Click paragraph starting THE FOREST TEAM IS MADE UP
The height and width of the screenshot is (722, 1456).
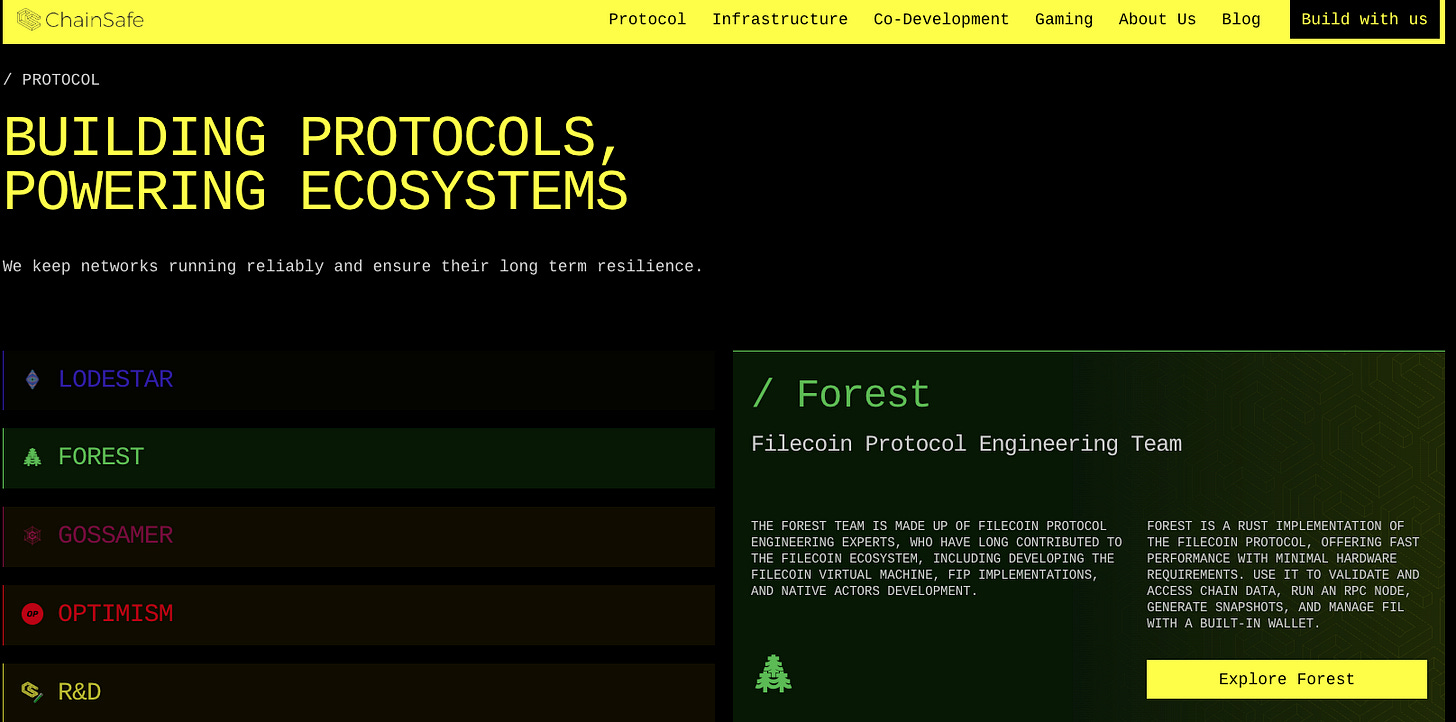pyautogui.click(x=937, y=558)
